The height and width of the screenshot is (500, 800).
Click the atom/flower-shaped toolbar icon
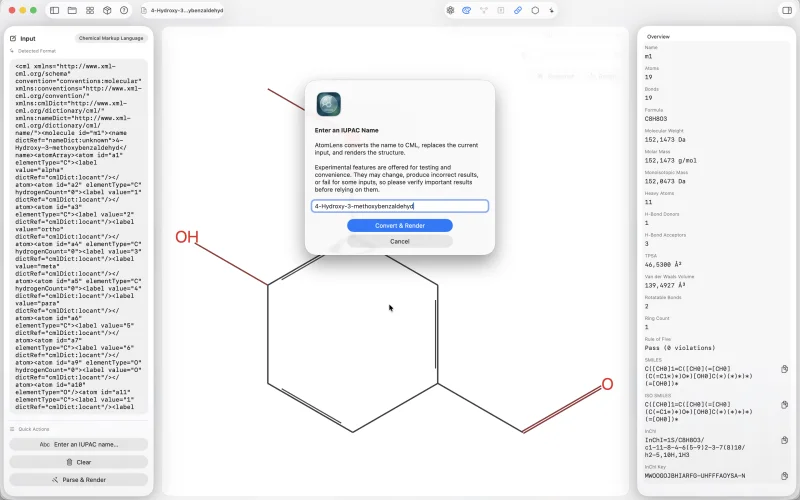pyautogui.click(x=450, y=10)
